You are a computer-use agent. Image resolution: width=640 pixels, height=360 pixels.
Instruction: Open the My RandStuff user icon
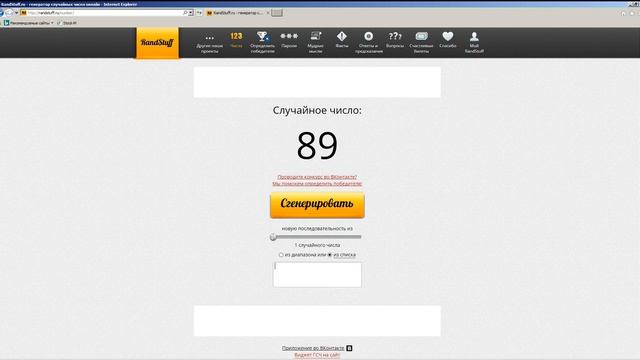pos(474,37)
